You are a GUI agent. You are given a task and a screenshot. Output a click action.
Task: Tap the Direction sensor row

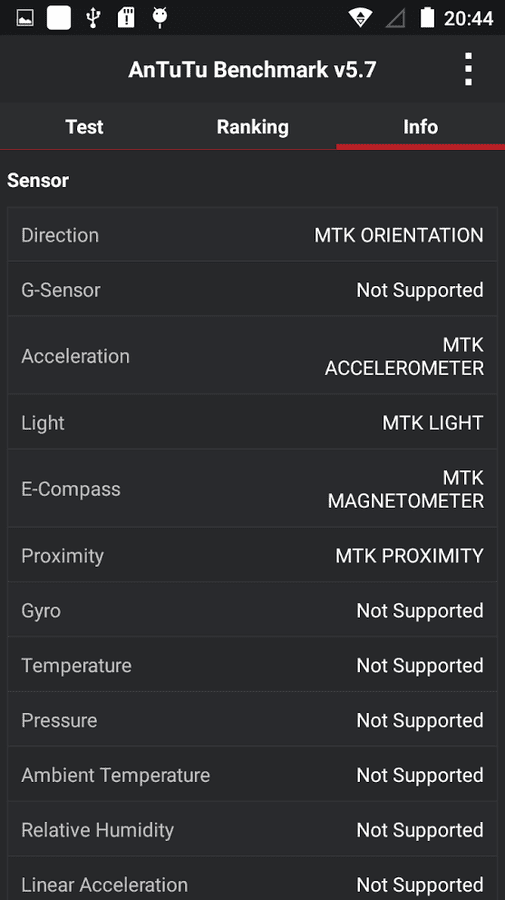pyautogui.click(x=252, y=235)
